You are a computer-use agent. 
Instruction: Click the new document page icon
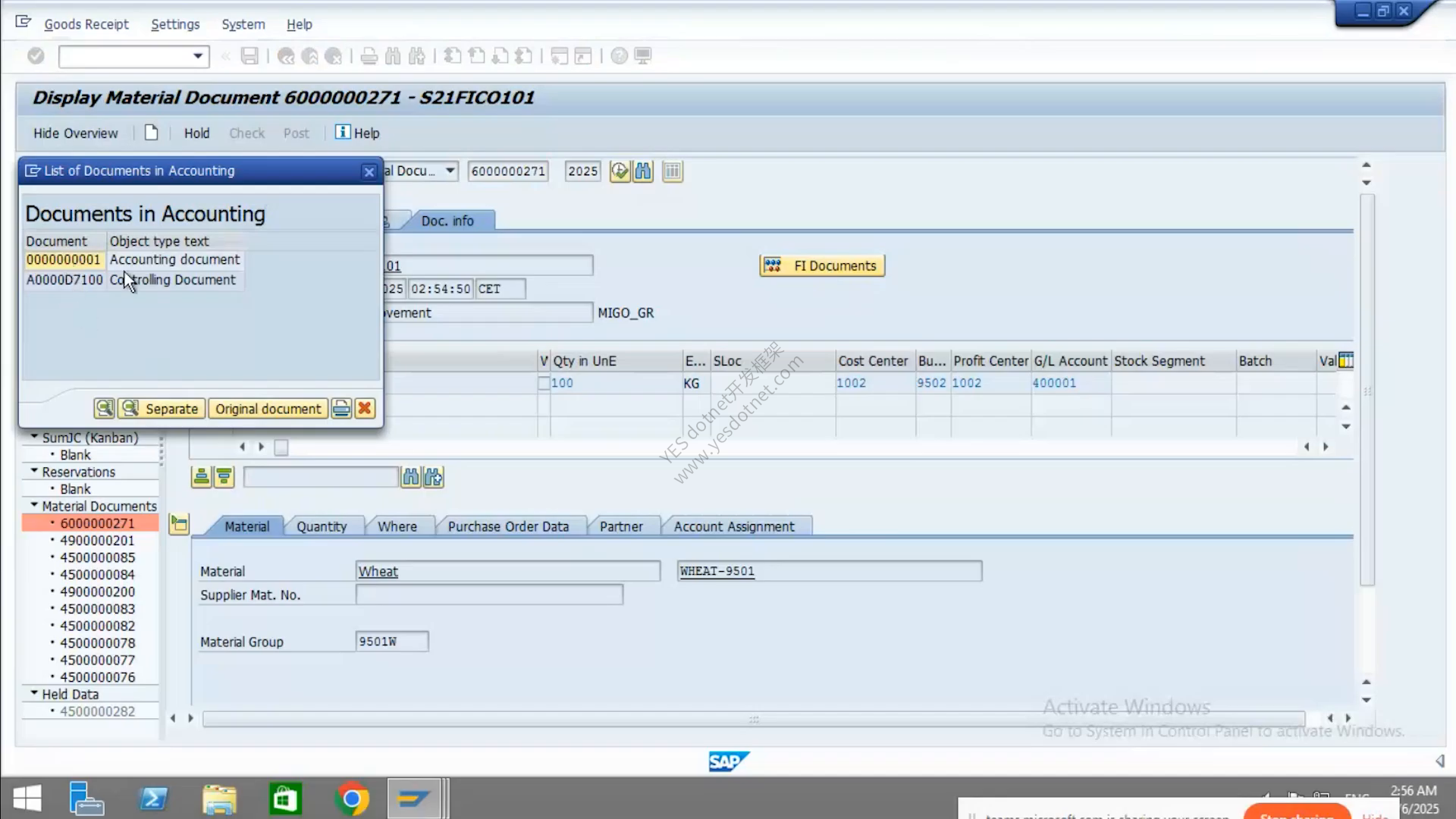152,133
